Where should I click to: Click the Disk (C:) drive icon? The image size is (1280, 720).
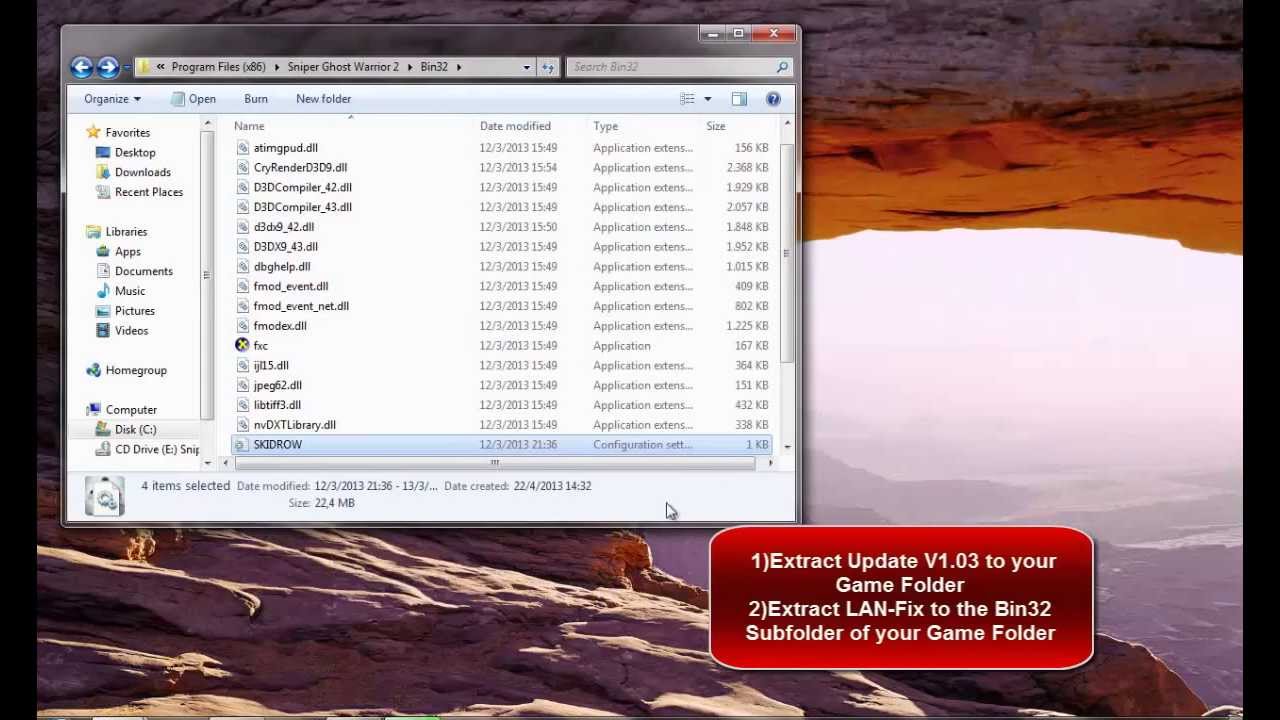click(103, 429)
